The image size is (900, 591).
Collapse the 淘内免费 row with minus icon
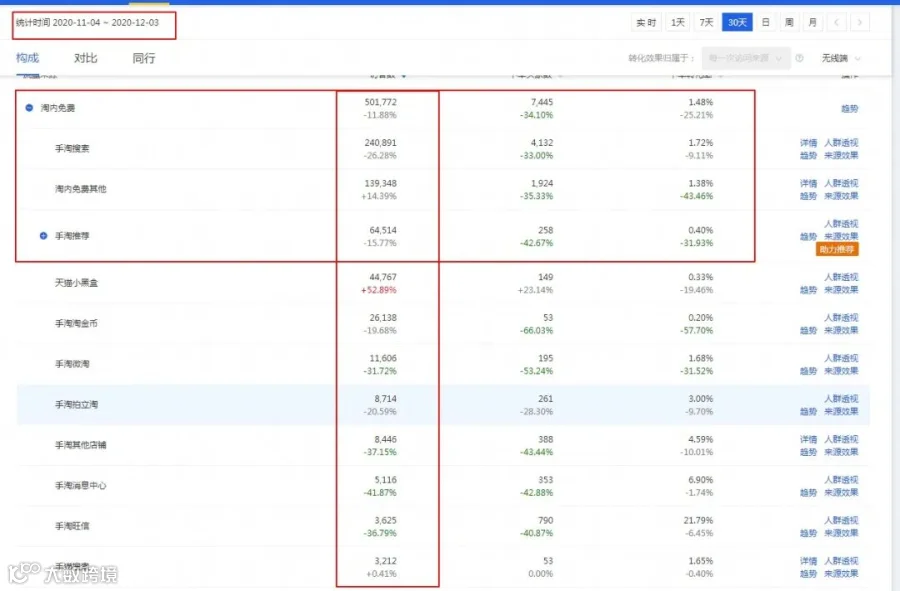[x=29, y=108]
